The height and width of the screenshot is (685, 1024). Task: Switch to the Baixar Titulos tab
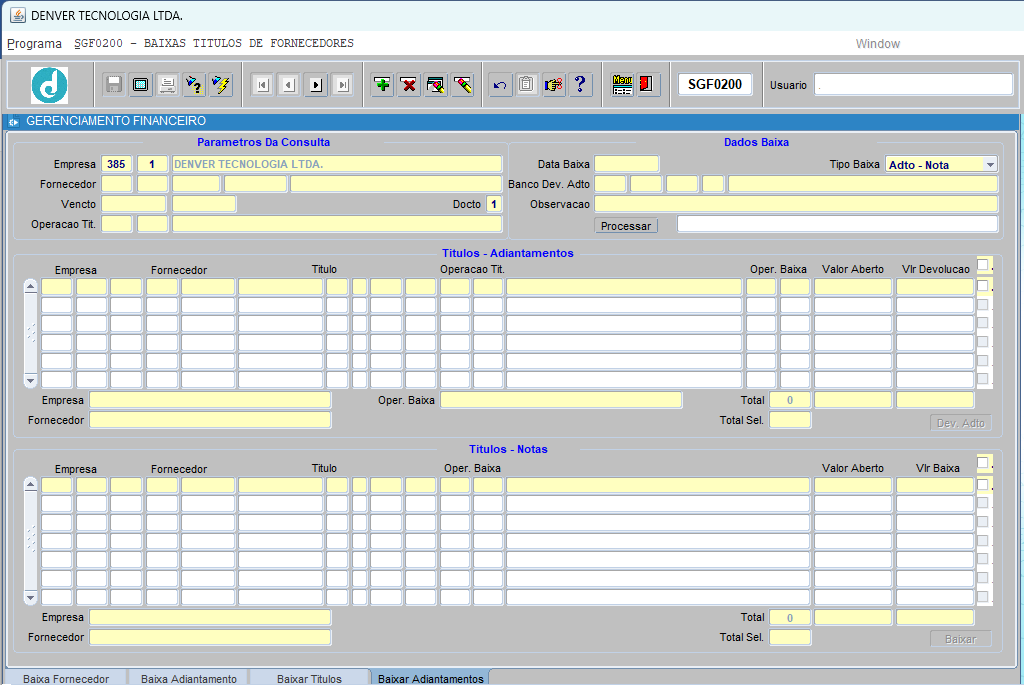[309, 678]
